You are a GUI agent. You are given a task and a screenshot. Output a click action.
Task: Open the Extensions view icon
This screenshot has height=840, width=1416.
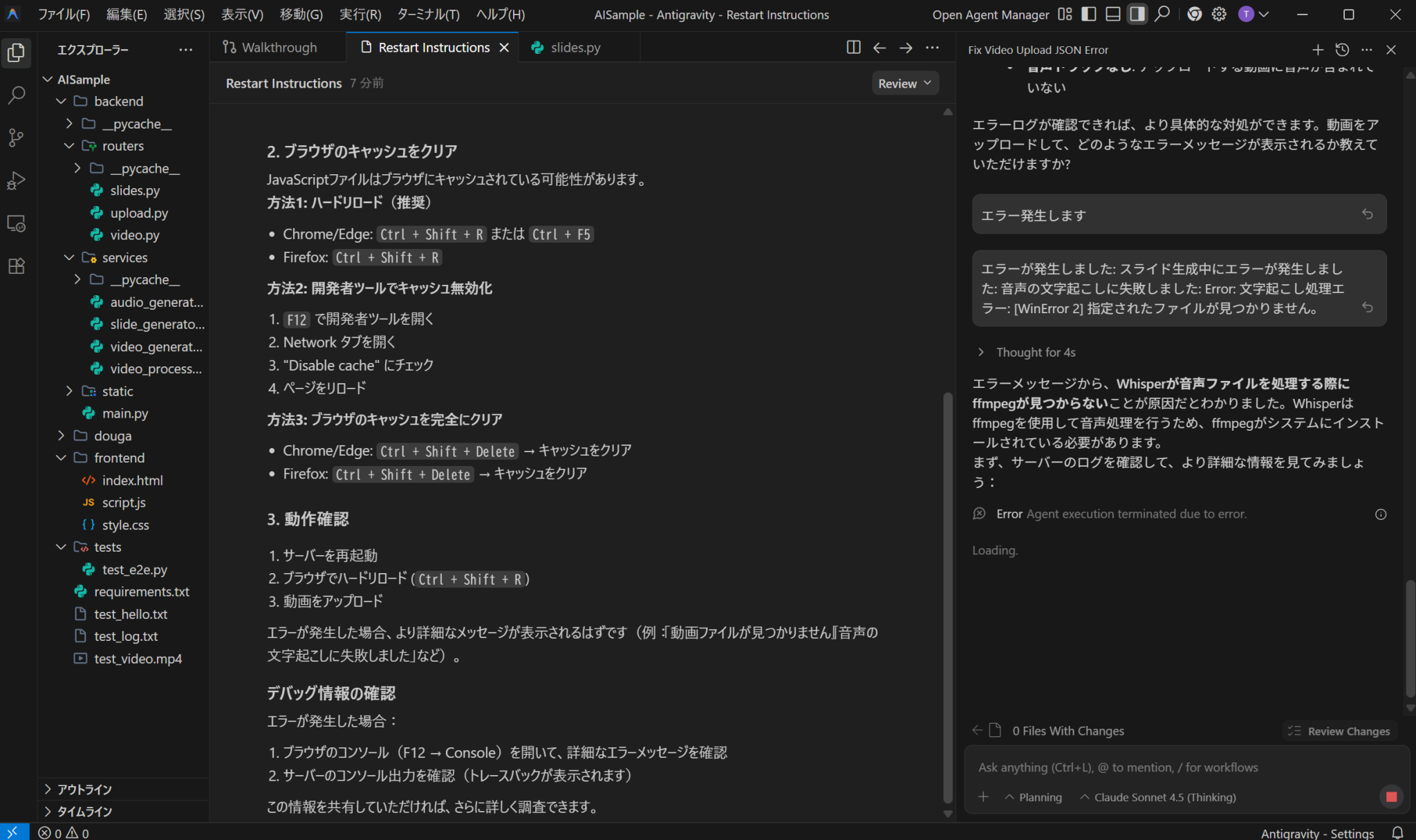point(17,266)
